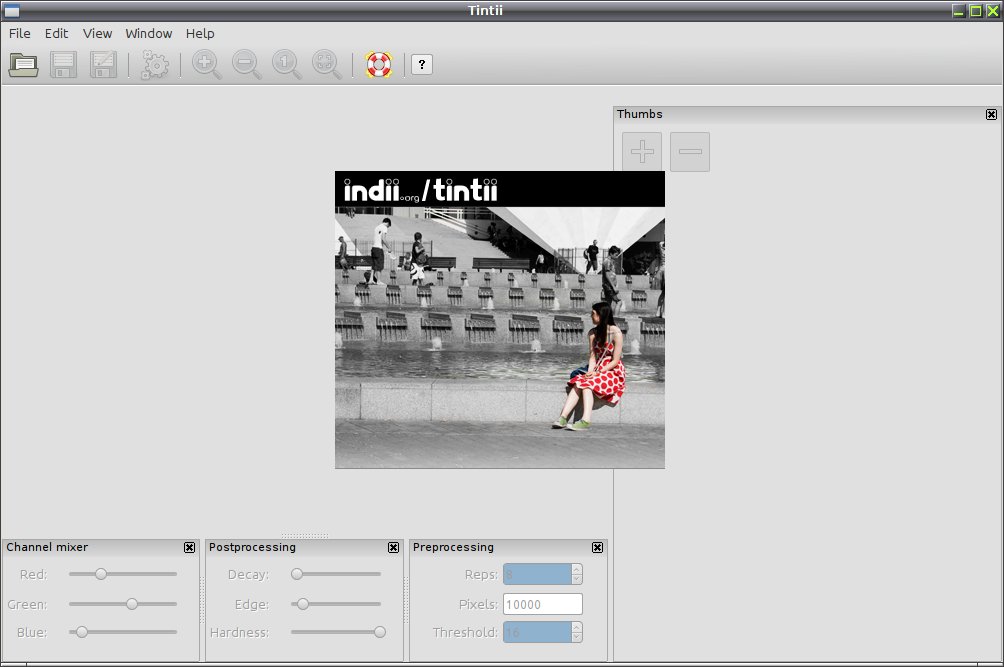Screen dimensions: 1004x667
Task: Open an image file with the folder icon
Action: (x=24, y=65)
